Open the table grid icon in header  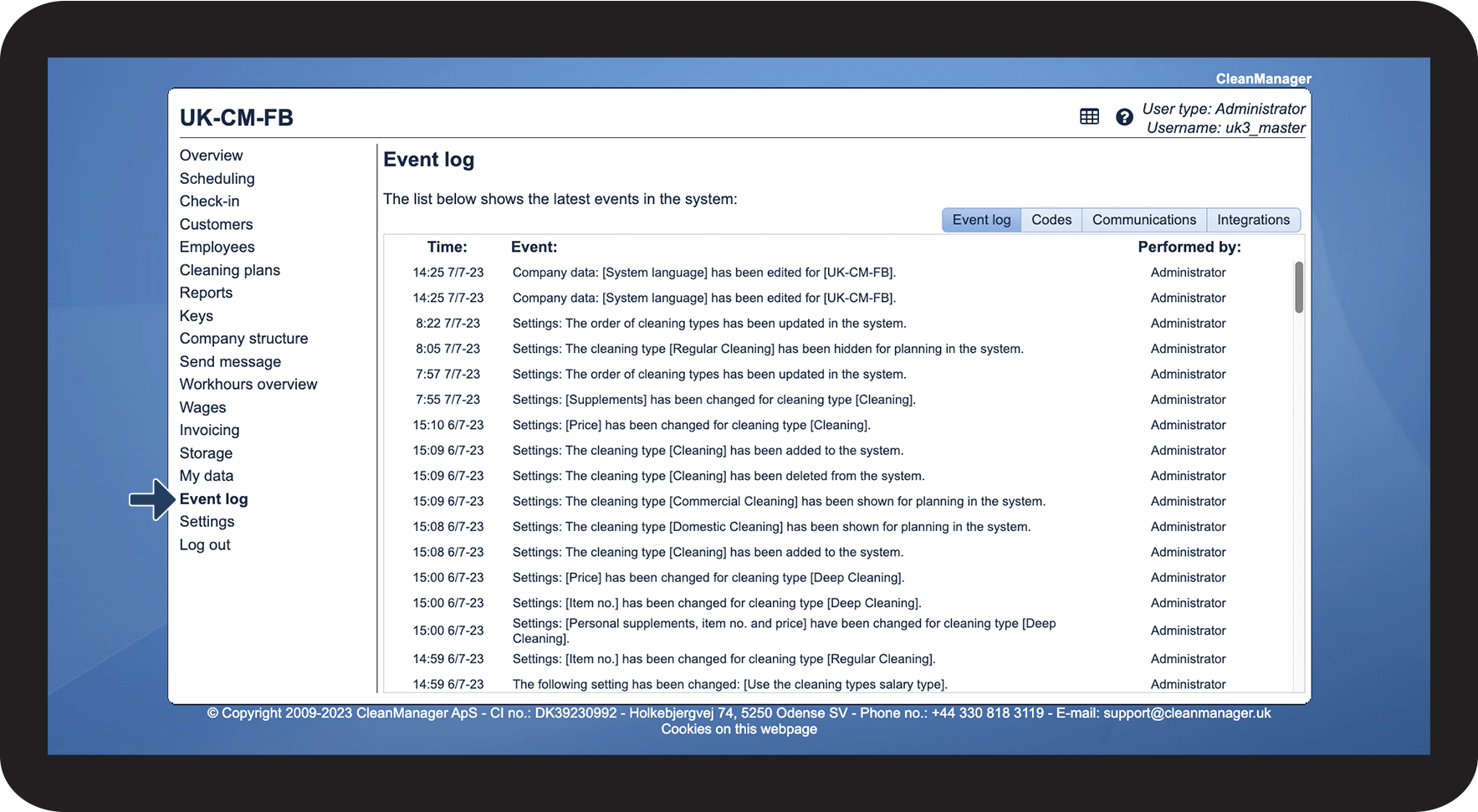tap(1089, 117)
